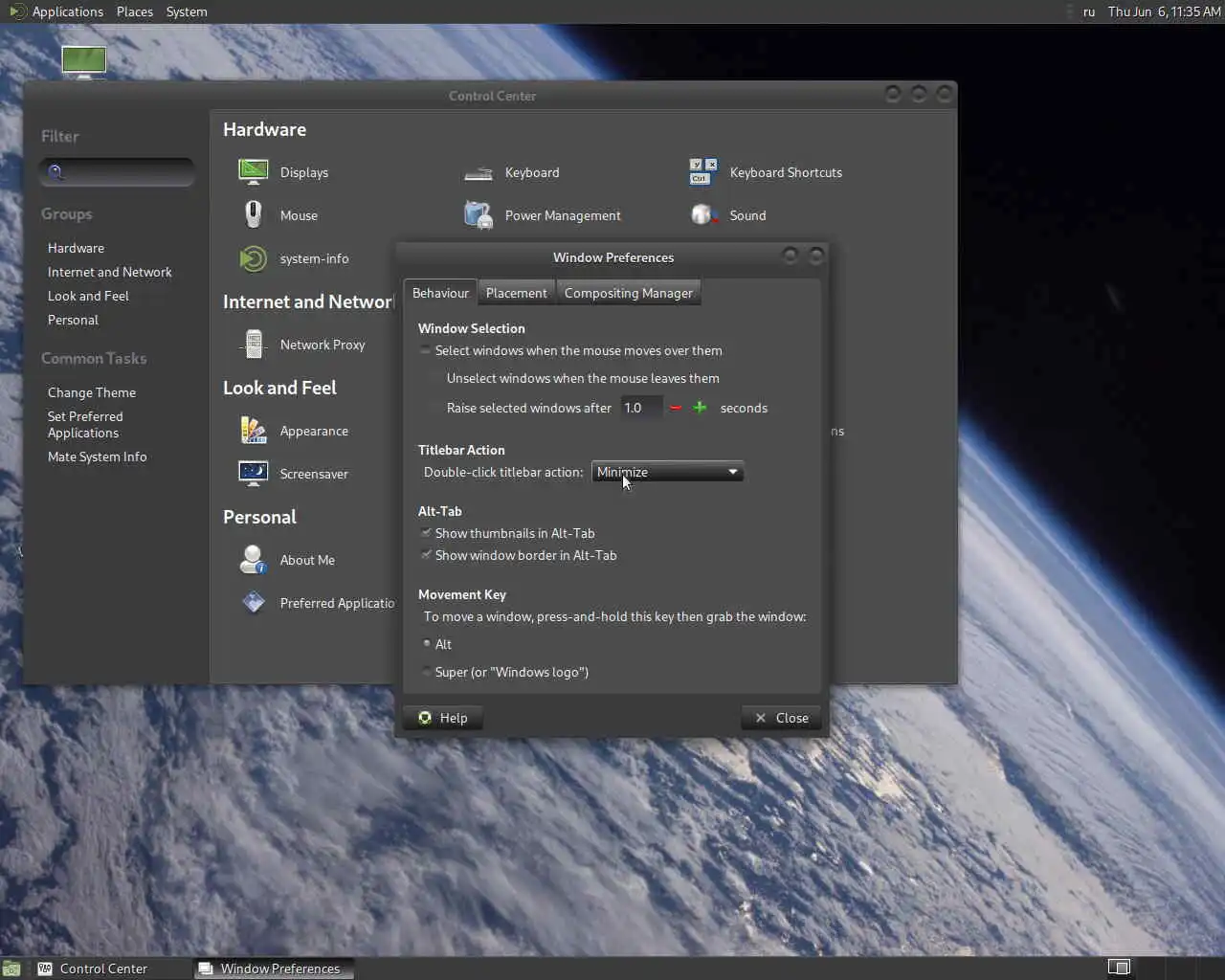This screenshot has height=980, width=1225.
Task: Open the System menu in top panel
Action: point(187,11)
